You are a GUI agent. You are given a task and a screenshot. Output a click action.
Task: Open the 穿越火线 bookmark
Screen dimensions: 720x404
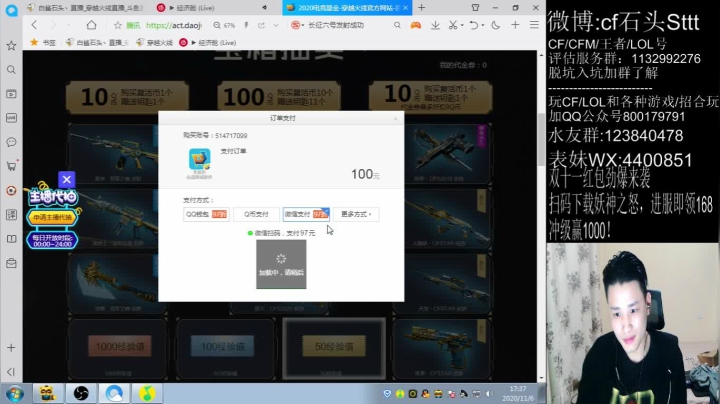point(155,43)
